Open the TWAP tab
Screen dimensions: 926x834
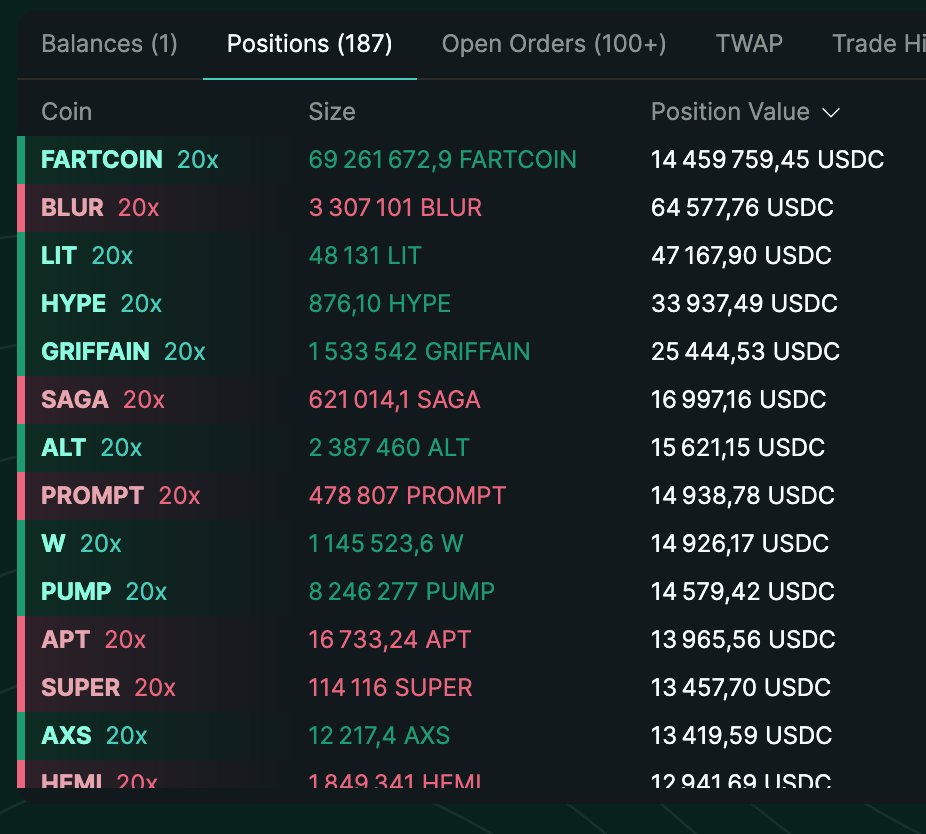(749, 44)
